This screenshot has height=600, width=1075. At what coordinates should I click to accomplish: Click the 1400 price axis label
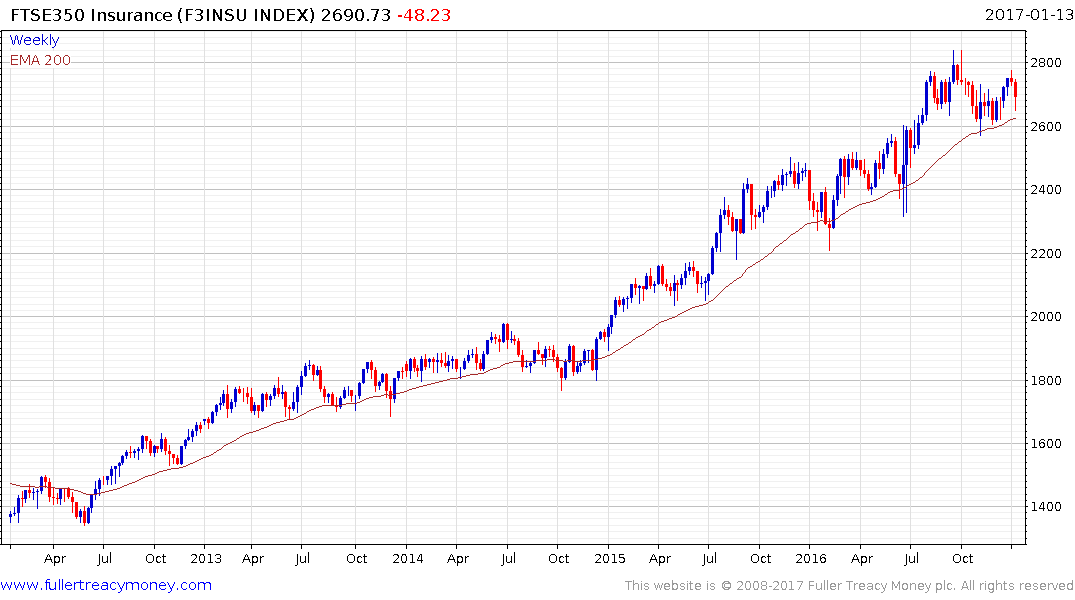pos(1046,507)
